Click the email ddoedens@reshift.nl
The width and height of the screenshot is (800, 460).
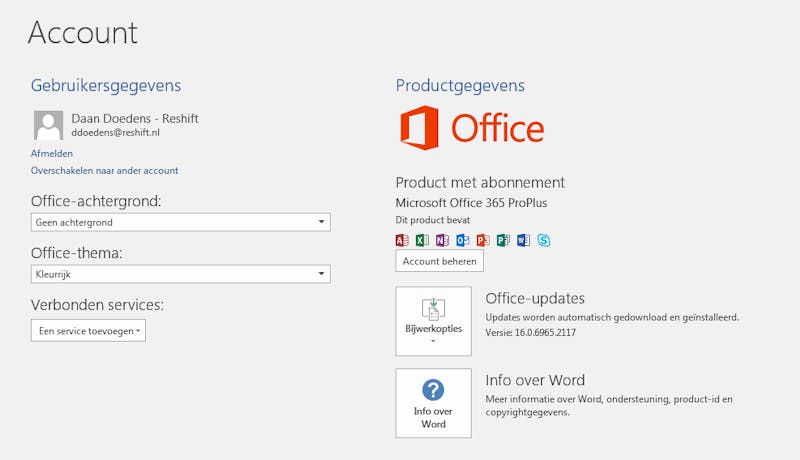(115, 133)
